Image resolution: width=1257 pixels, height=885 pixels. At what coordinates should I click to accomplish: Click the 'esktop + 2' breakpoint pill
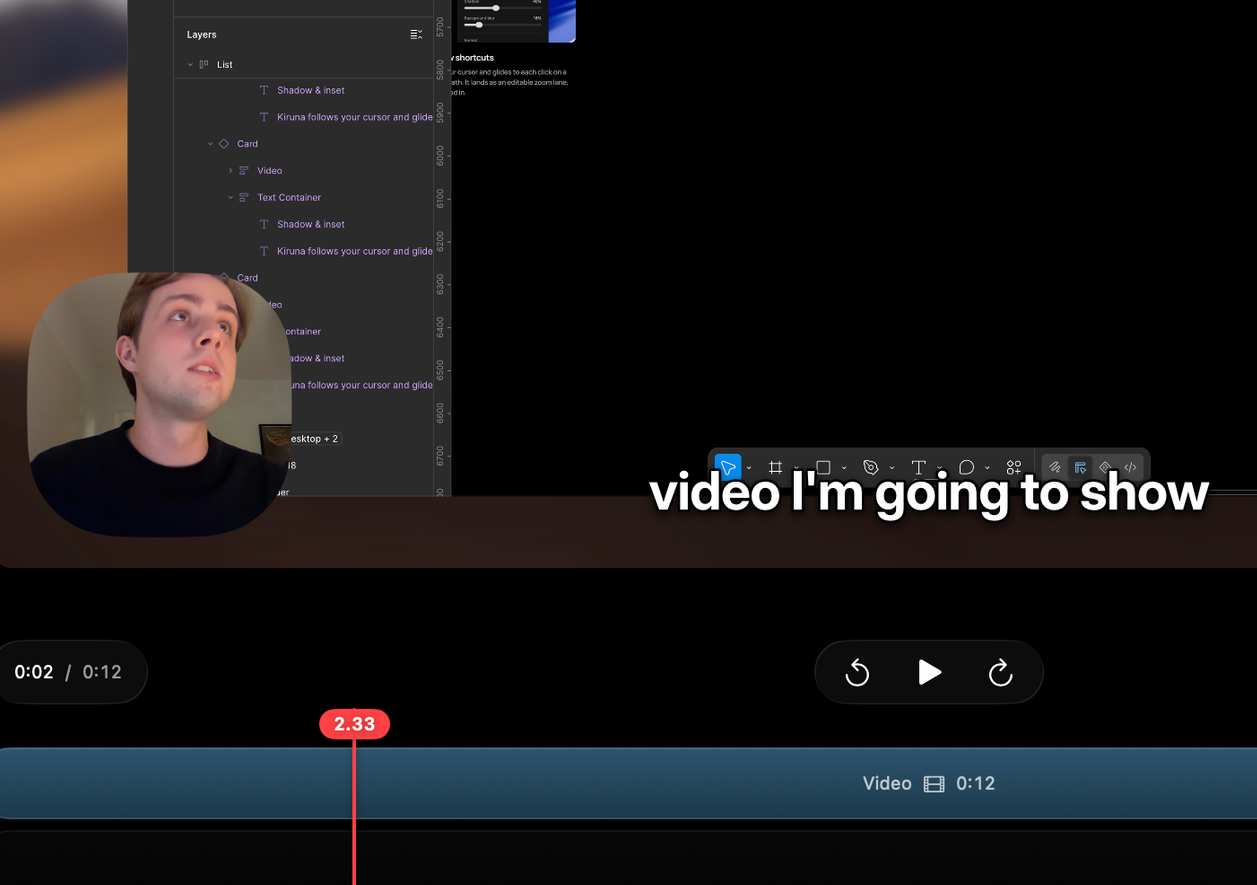click(314, 439)
